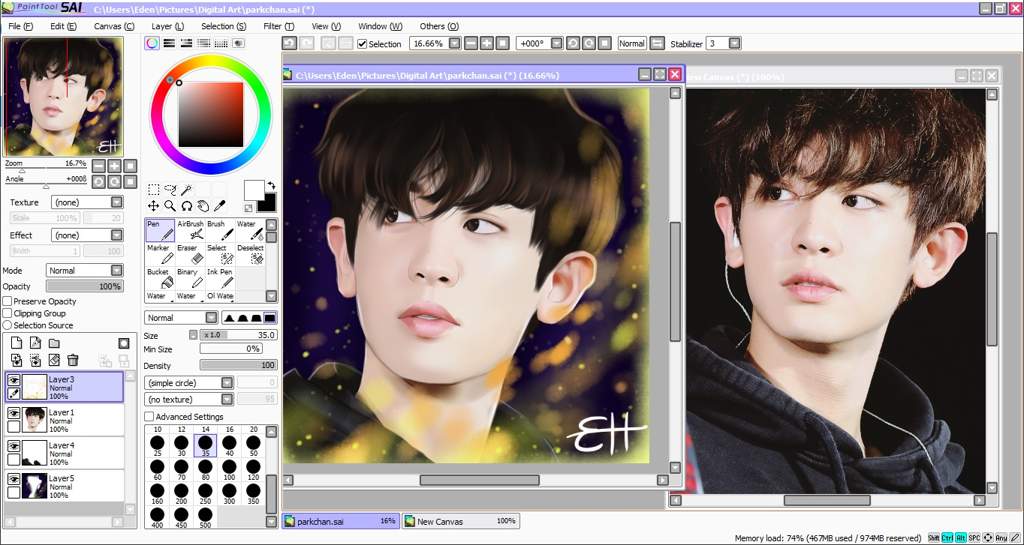Screen dimensions: 1024x545
Task: Create a new normal layer
Action: click(x=17, y=343)
